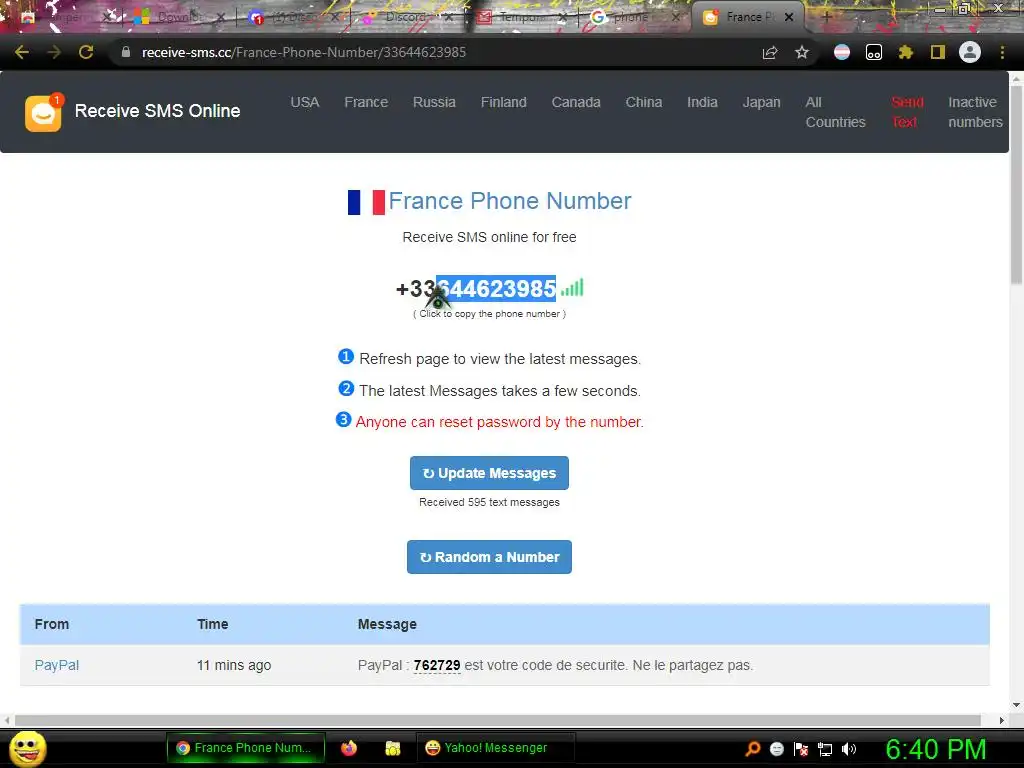
Task: Click 'Received 595 text messages' text
Action: pos(489,502)
